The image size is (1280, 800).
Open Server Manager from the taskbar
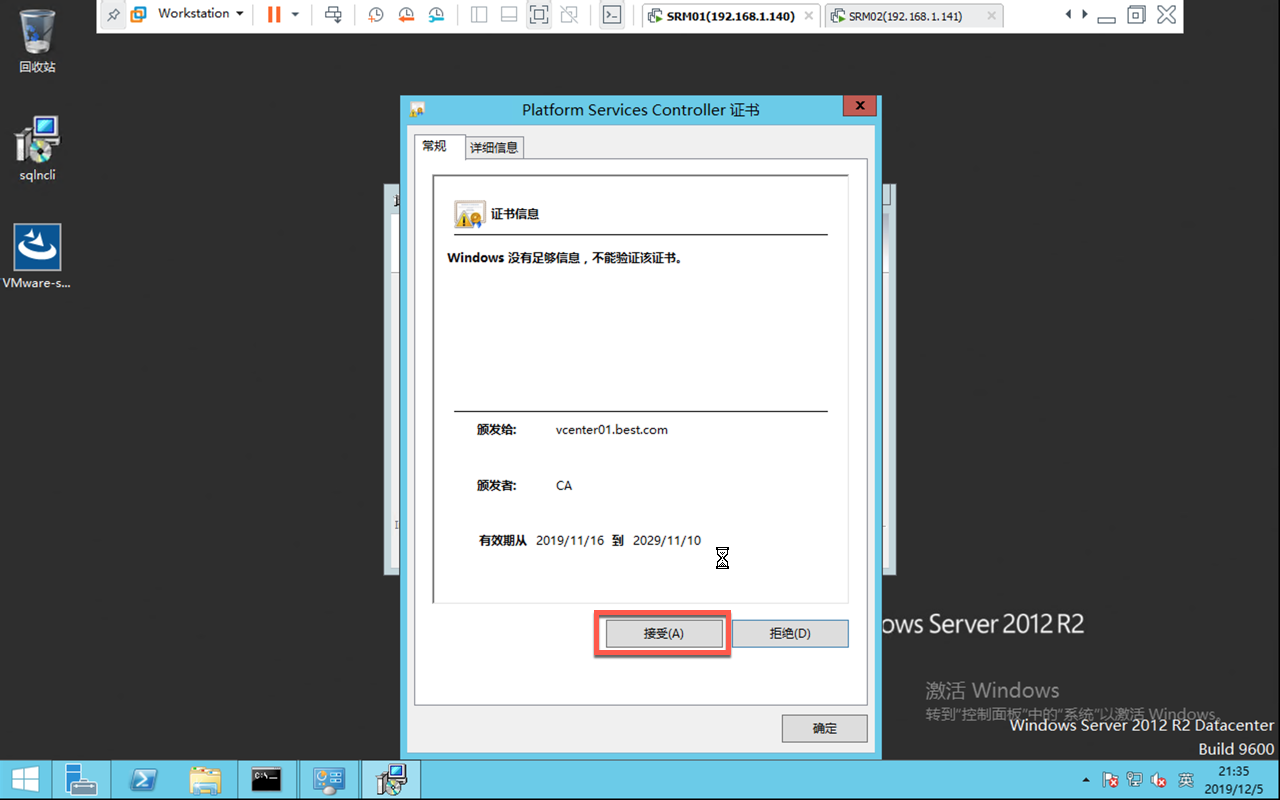tap(80, 780)
